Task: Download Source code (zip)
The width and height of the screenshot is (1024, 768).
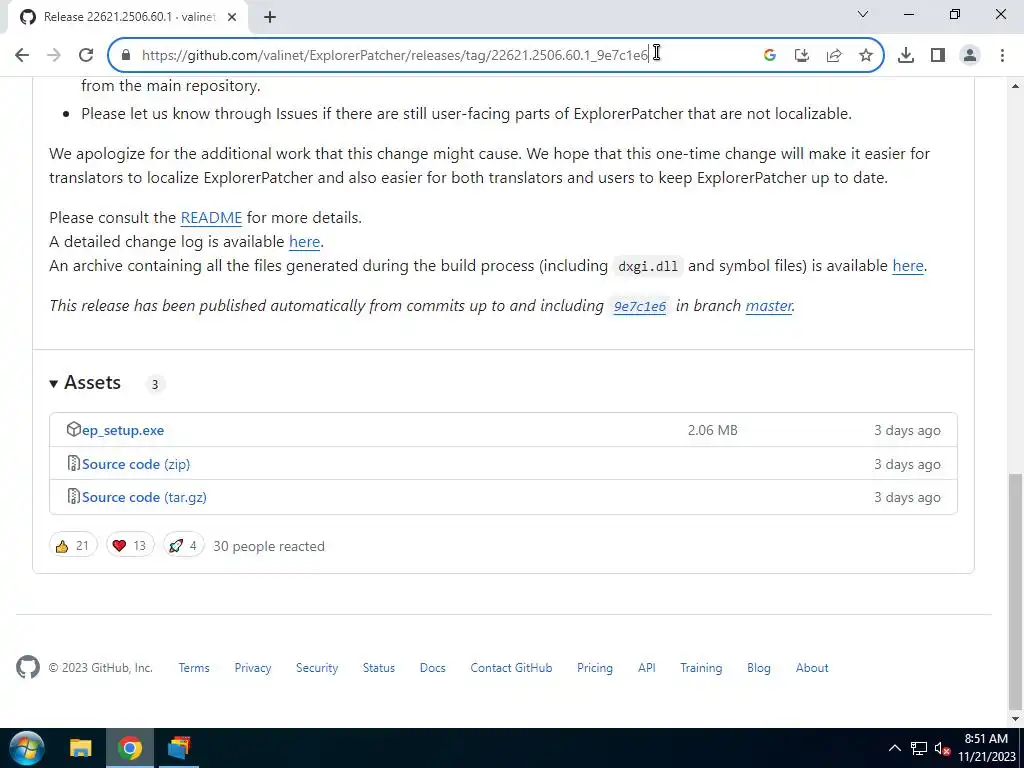Action: tap(136, 464)
